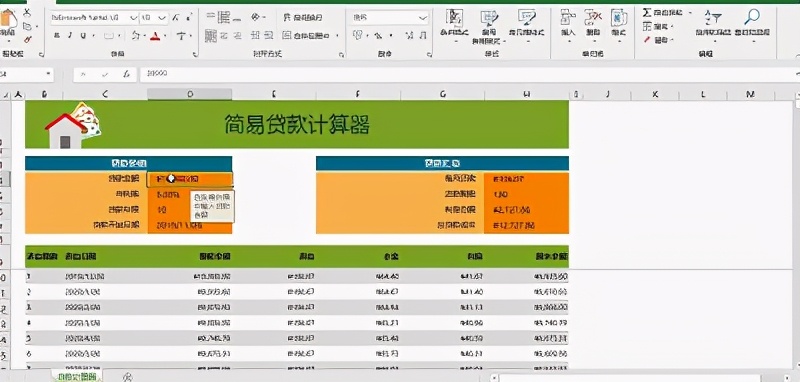Toggle Bold formatting
This screenshot has width=800, height=382.
tap(57, 36)
